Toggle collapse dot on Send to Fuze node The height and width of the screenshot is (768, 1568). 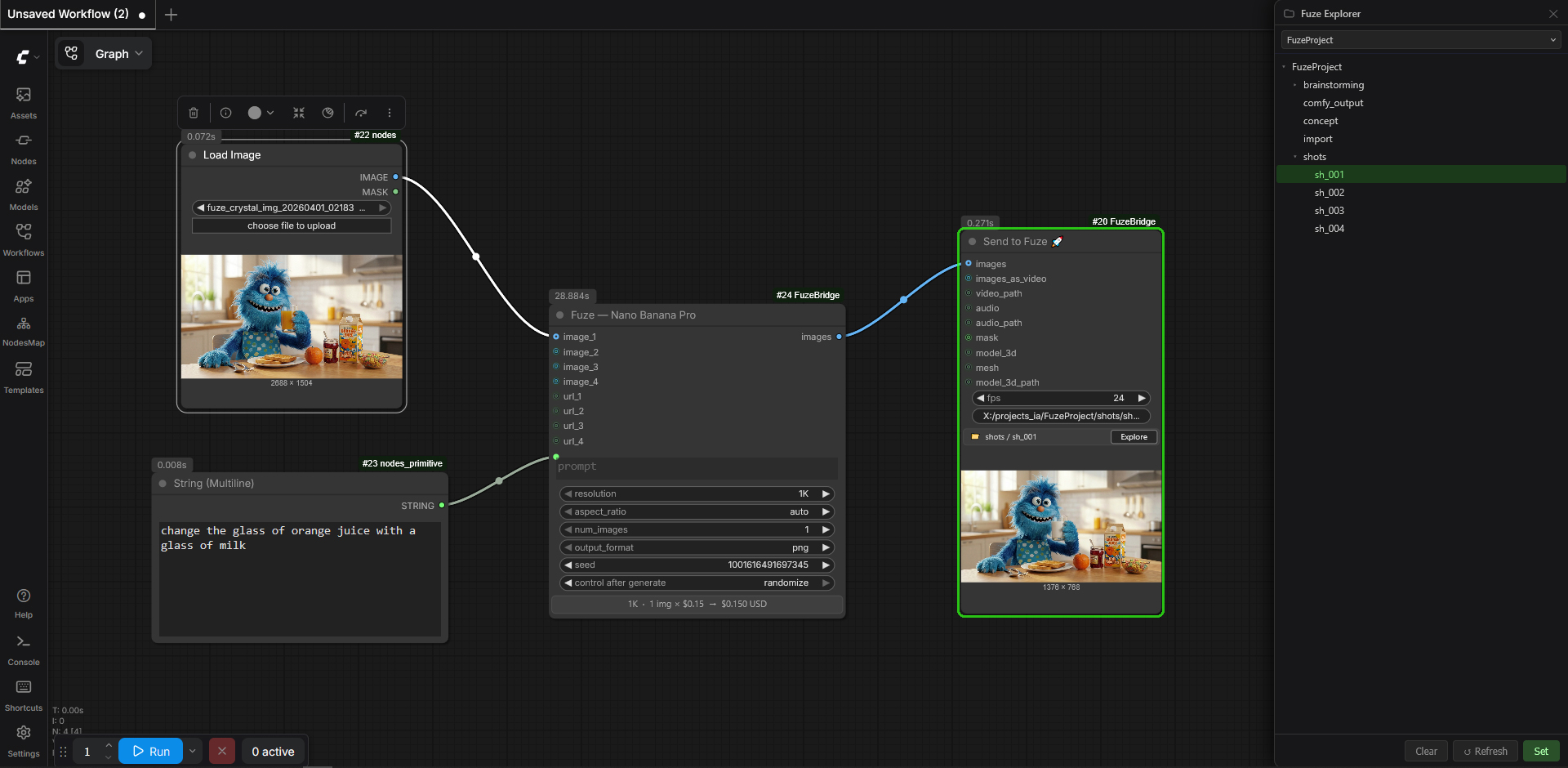coord(972,242)
